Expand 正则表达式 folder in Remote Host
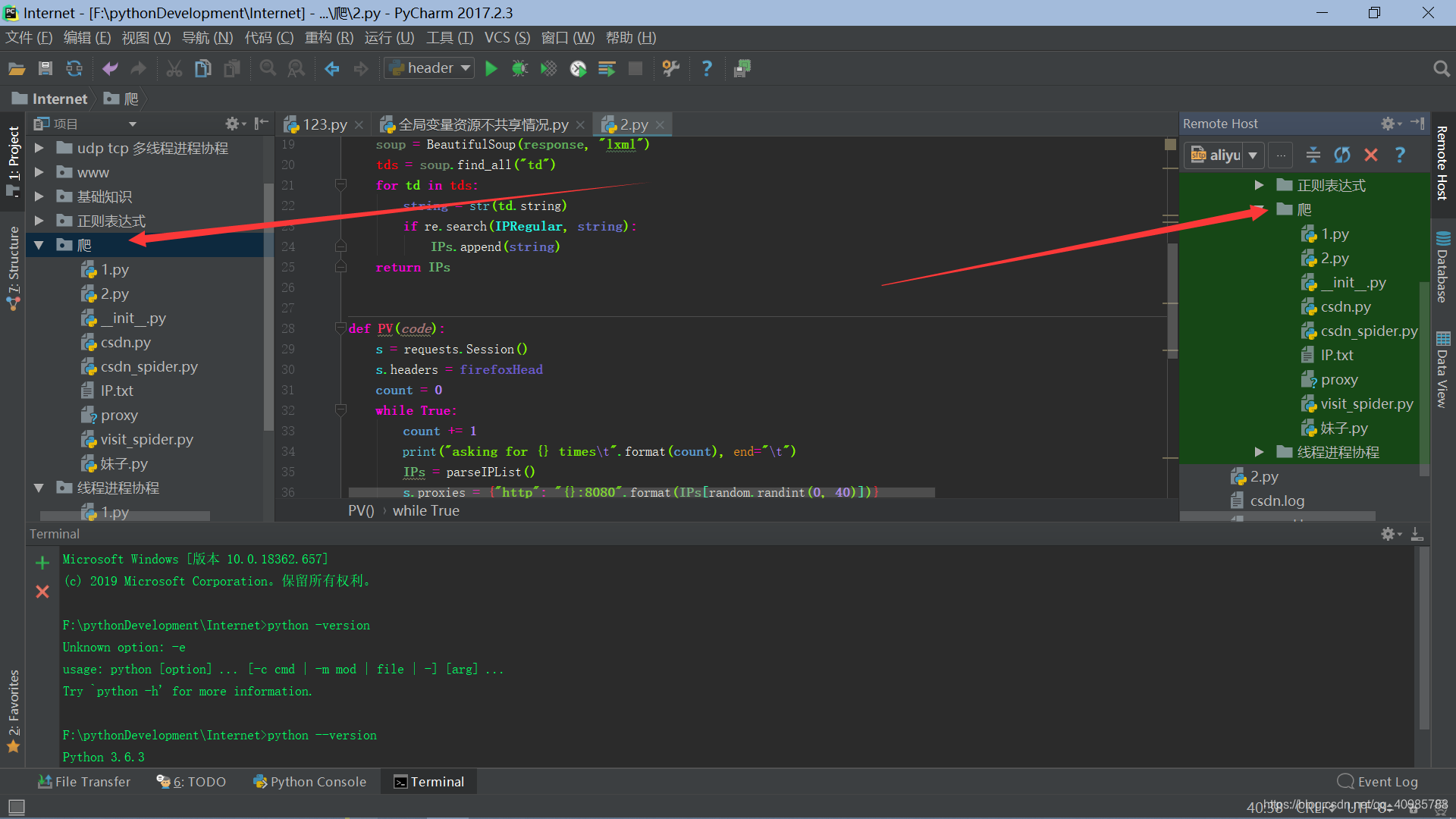The image size is (1456, 819). pos(1259,185)
